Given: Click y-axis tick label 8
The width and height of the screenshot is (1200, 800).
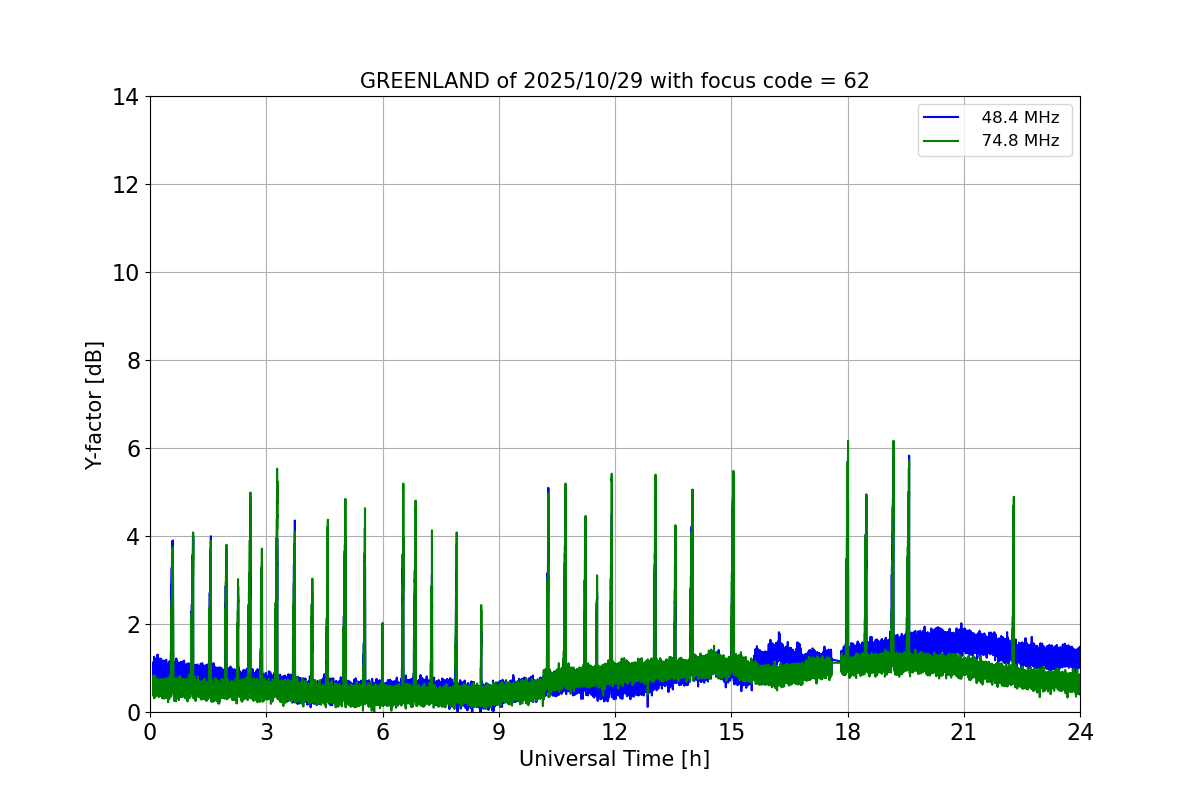Looking at the screenshot, I should click(x=132, y=361).
